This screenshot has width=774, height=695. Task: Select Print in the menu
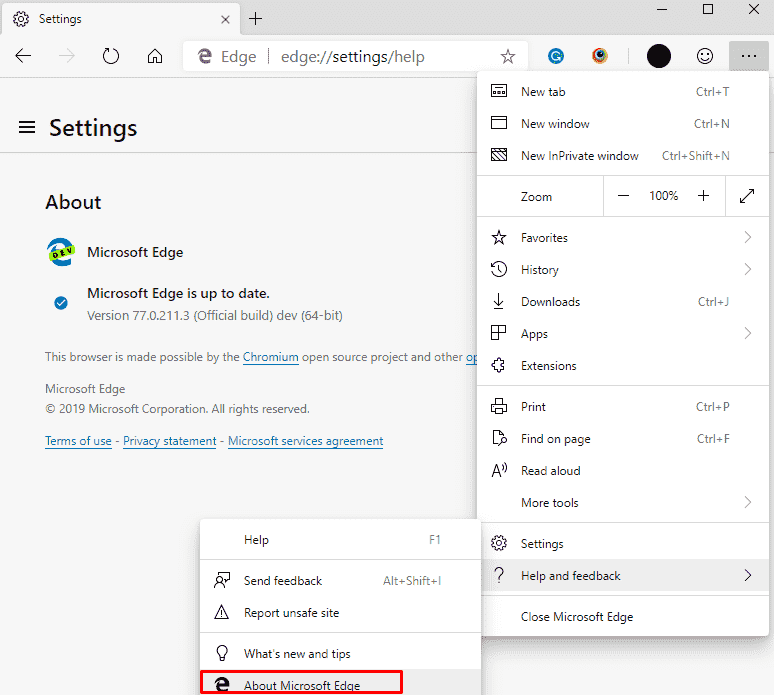(623, 407)
